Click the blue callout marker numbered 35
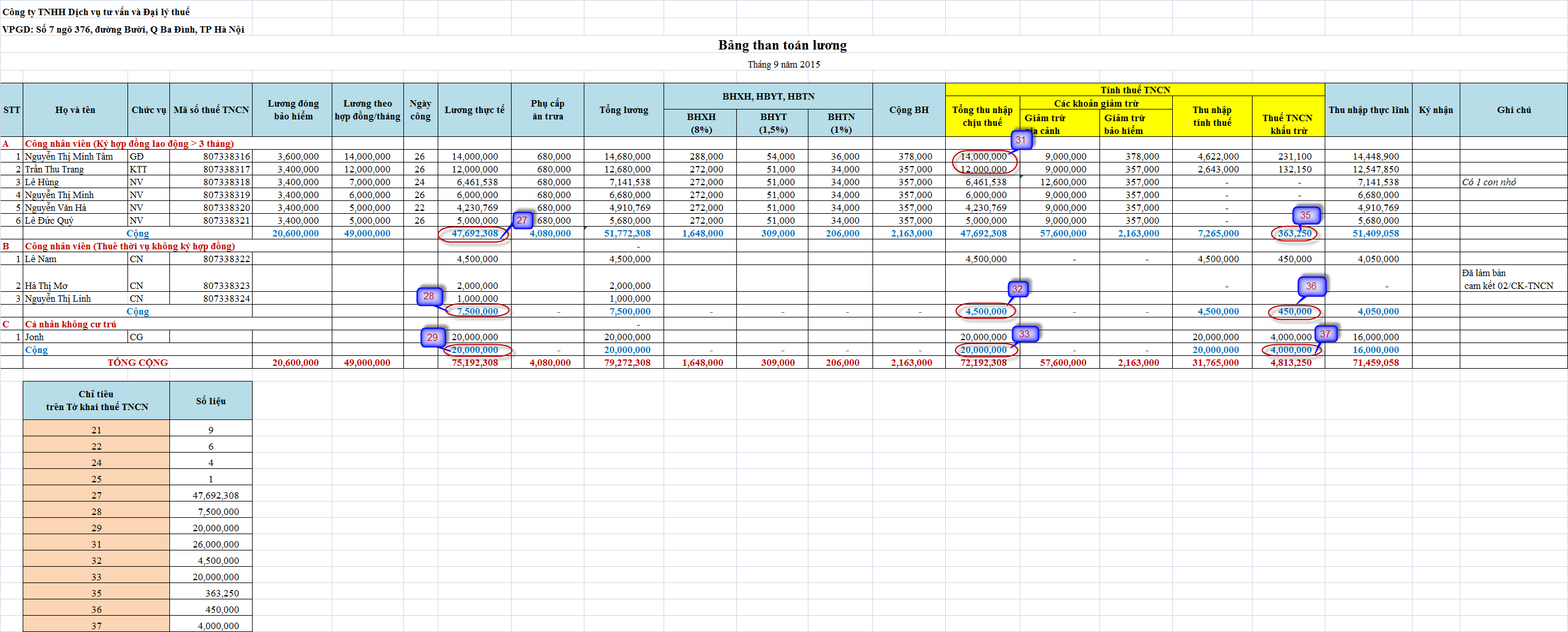 tap(1305, 214)
